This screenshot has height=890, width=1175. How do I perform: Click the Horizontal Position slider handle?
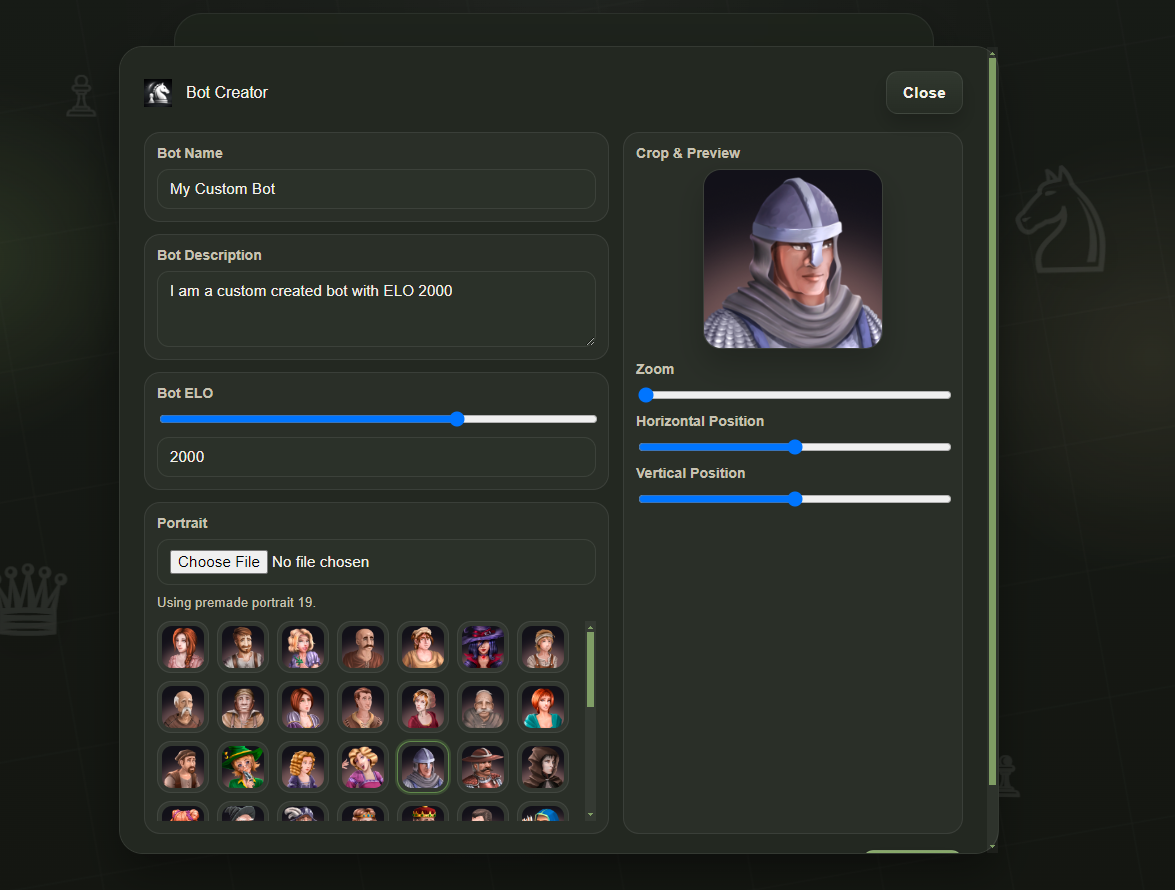795,447
